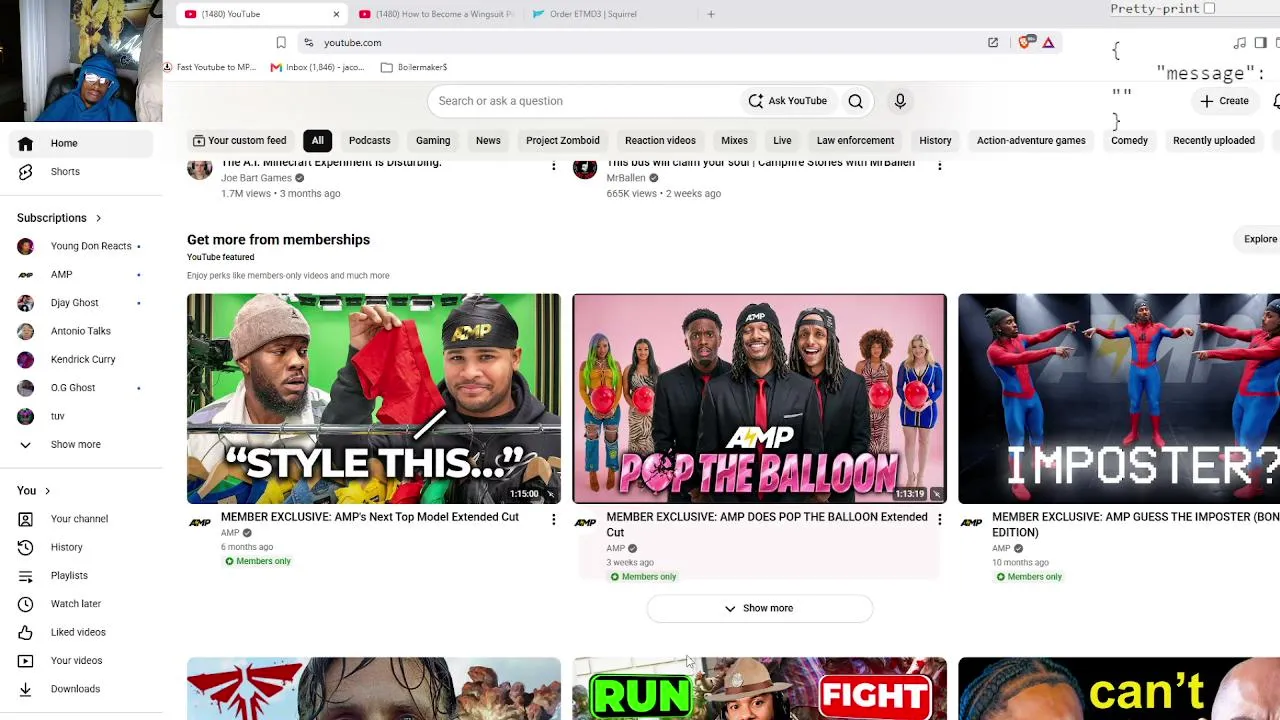This screenshot has width=1280, height=720.
Task: Select the Live filter chip
Action: pyautogui.click(x=782, y=141)
